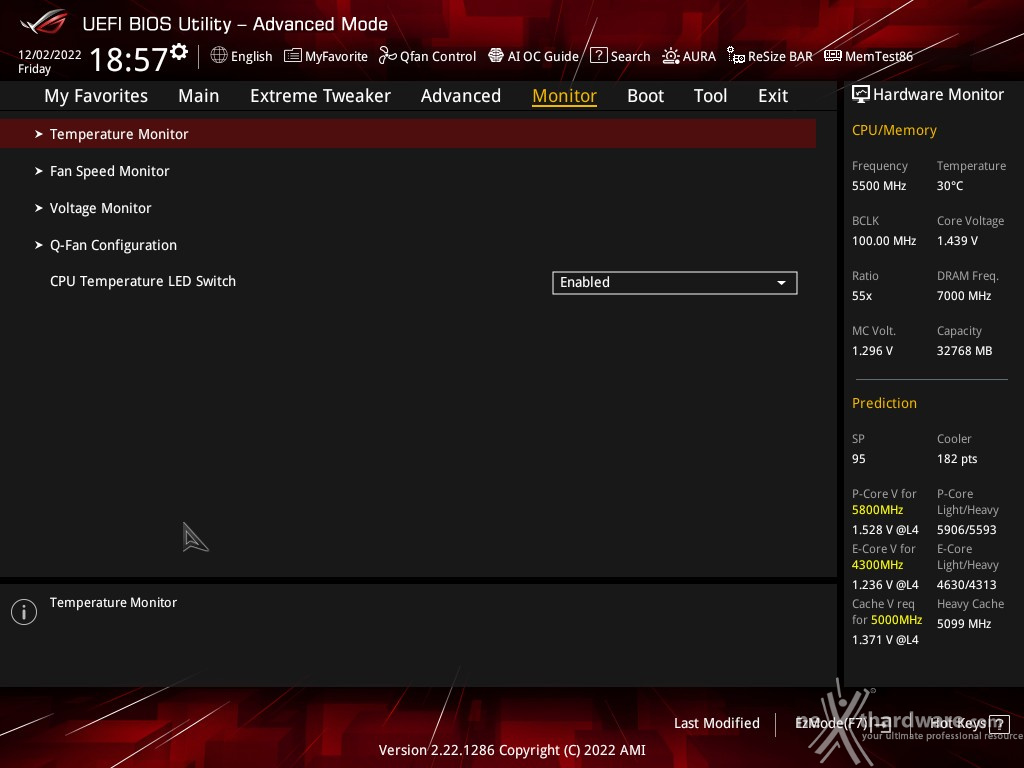
Task: Click the 5906/5593 P-Core value
Action: pyautogui.click(x=967, y=530)
